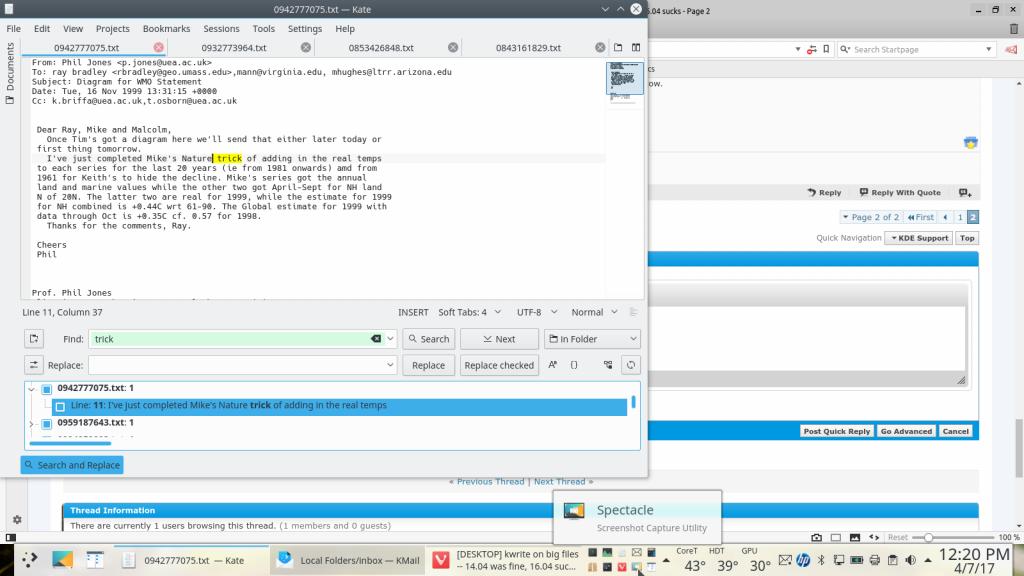Collapse the 0942777075.txt result tree
The height and width of the screenshot is (576, 1024).
click(31, 388)
